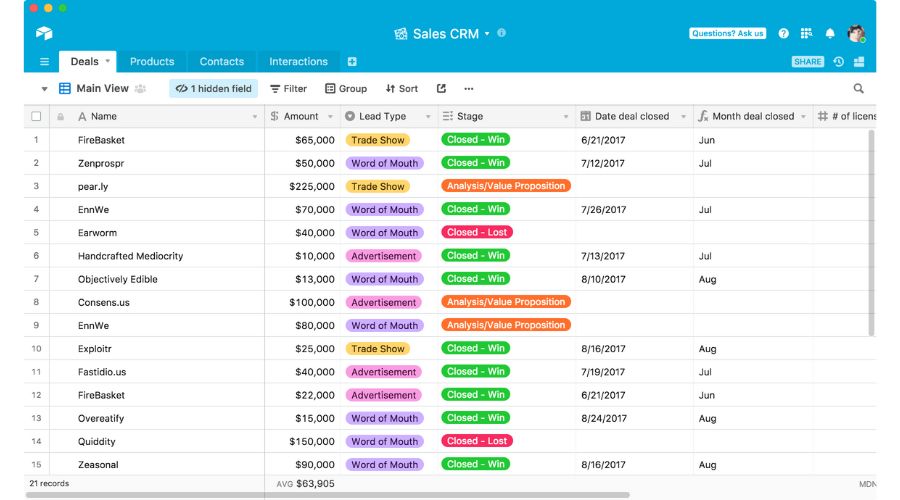This screenshot has width=900, height=500.
Task: Open the Sales CRM title dropdown arrow
Action: click(x=487, y=33)
